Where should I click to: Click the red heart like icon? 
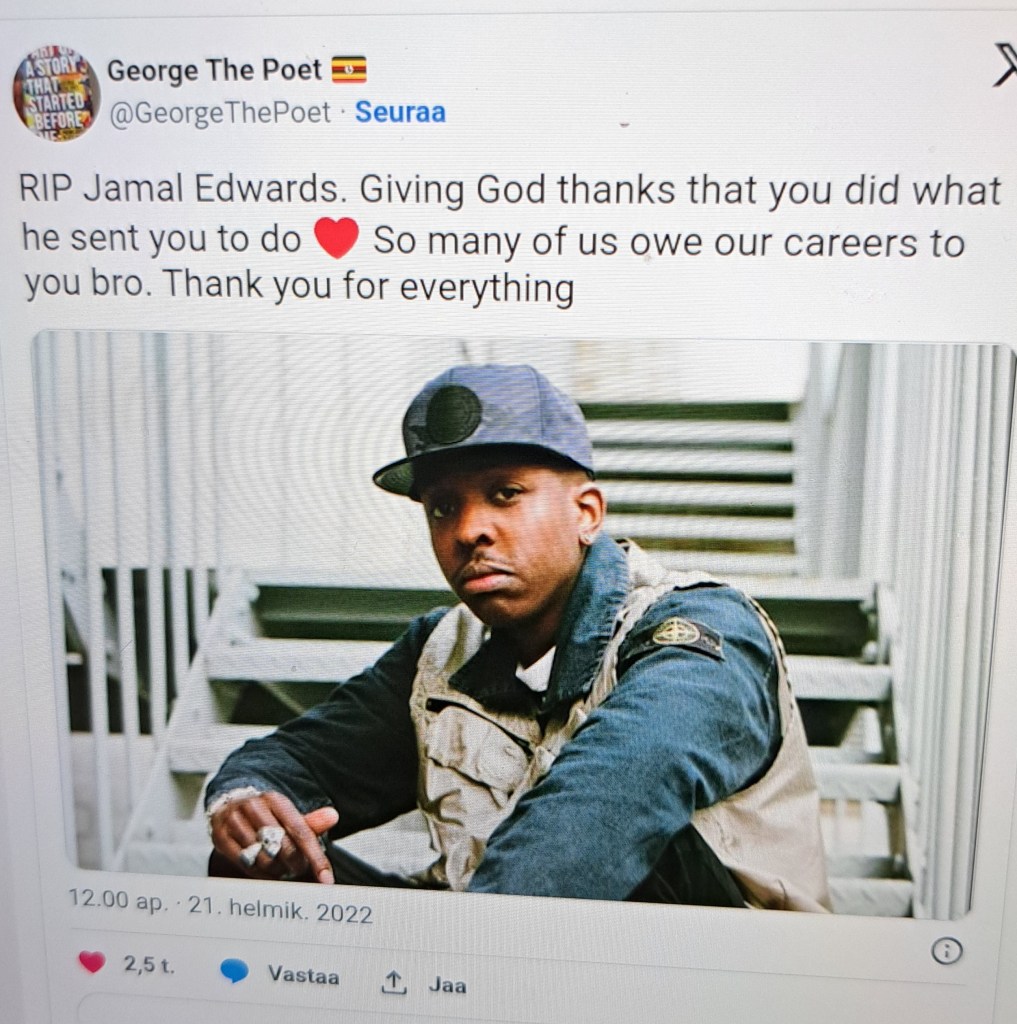(92, 961)
